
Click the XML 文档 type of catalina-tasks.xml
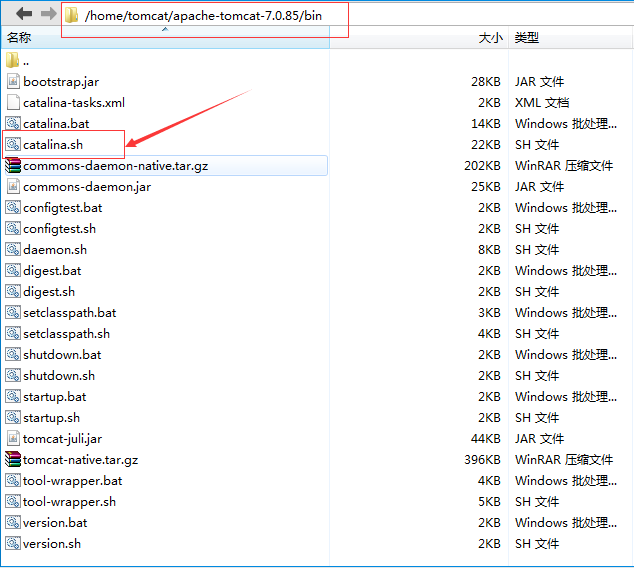542,103
